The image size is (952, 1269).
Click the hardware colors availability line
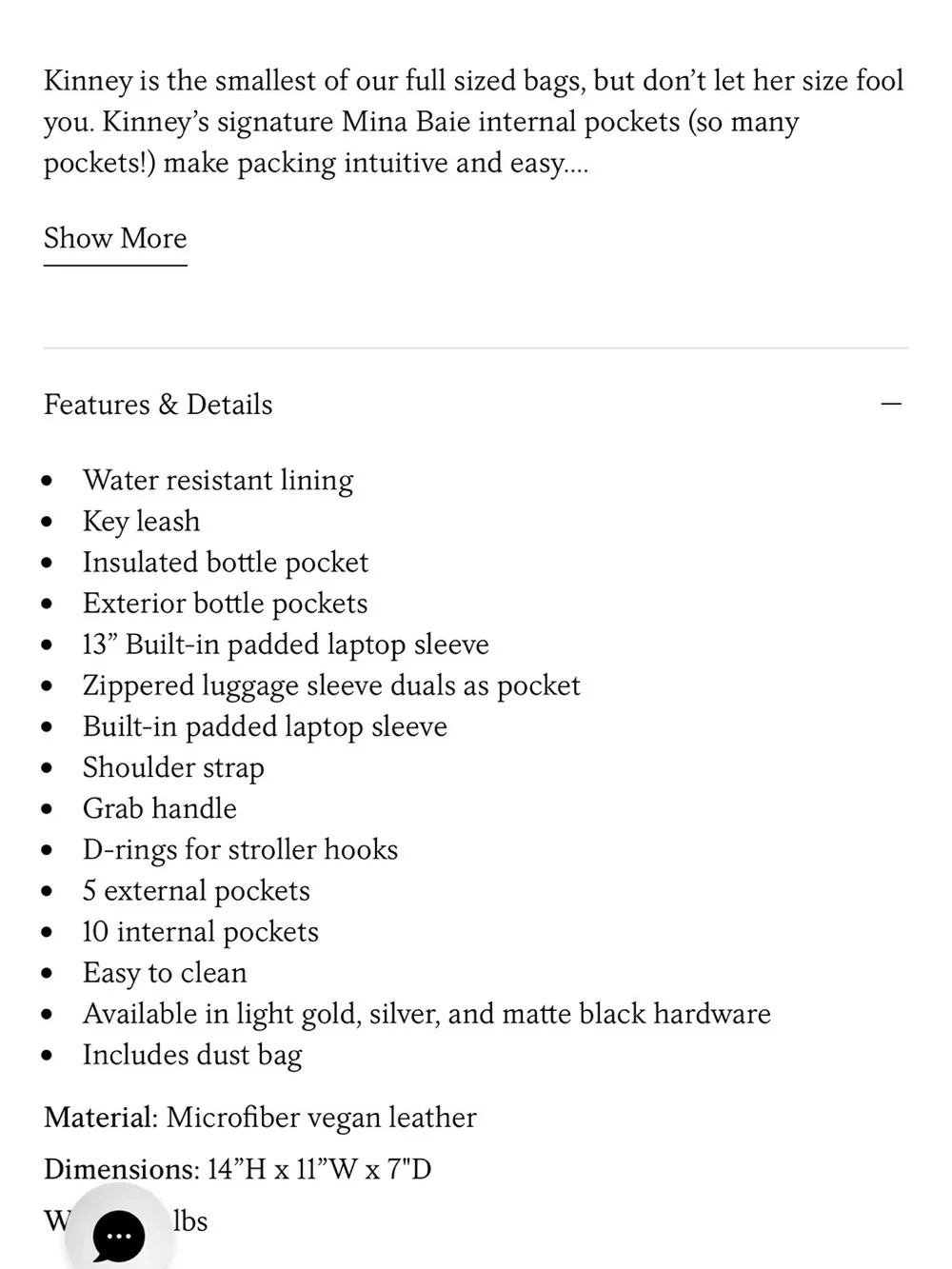tap(426, 1013)
